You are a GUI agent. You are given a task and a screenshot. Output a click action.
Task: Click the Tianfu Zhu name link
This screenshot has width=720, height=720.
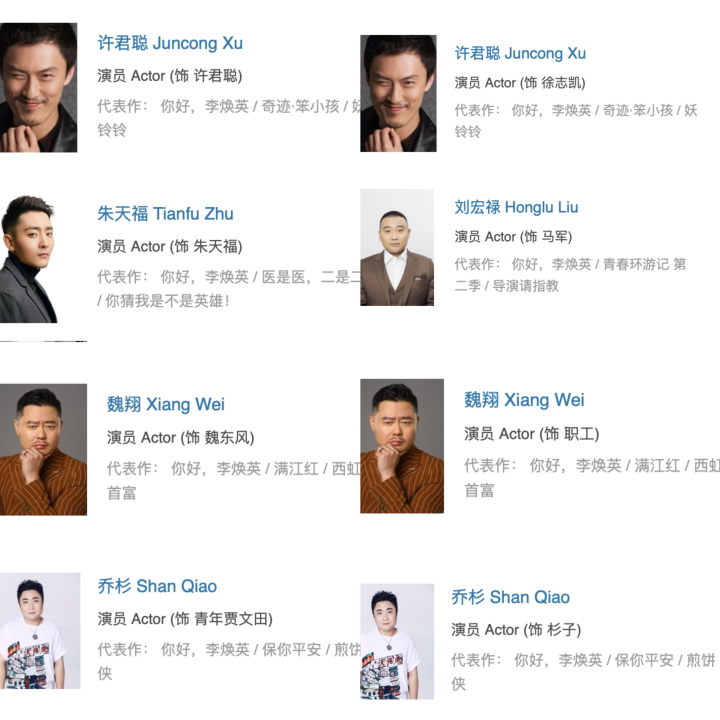[165, 214]
